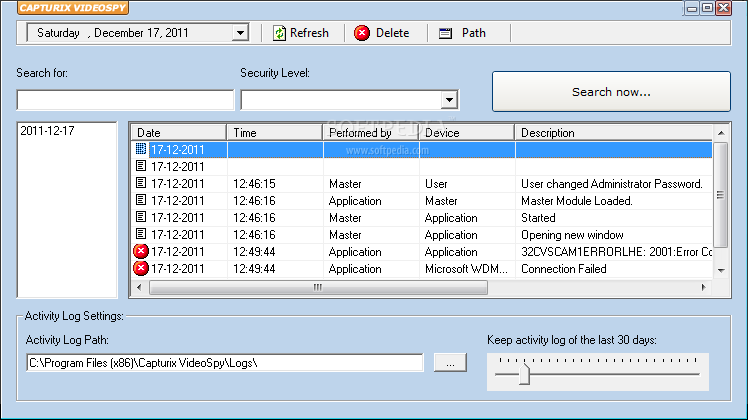Click the horizontal scrollbar thumb

pos(318,287)
